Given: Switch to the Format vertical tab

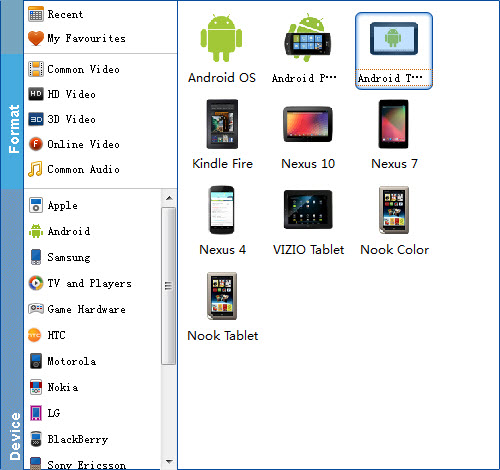Looking at the screenshot, I should pos(12,121).
